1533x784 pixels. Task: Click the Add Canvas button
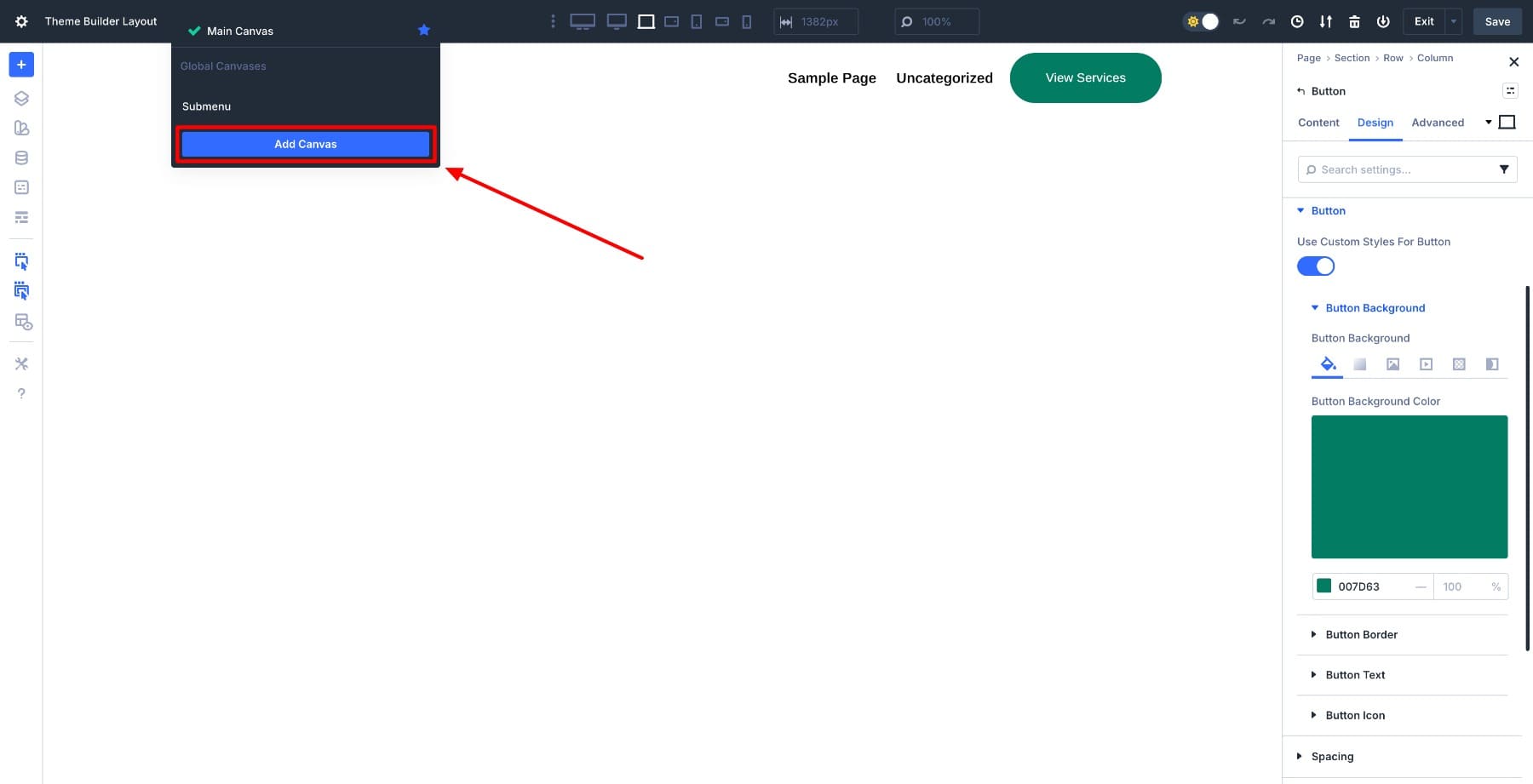pos(305,144)
